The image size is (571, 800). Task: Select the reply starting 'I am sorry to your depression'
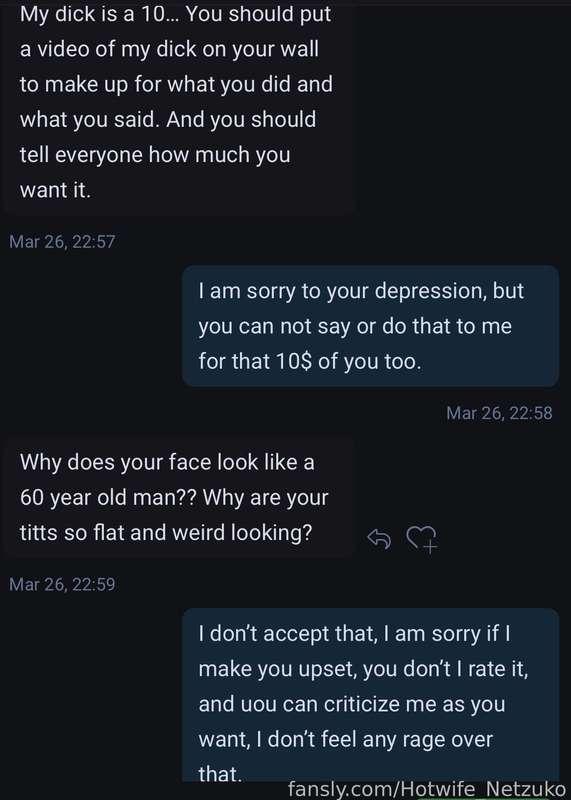coord(370,326)
